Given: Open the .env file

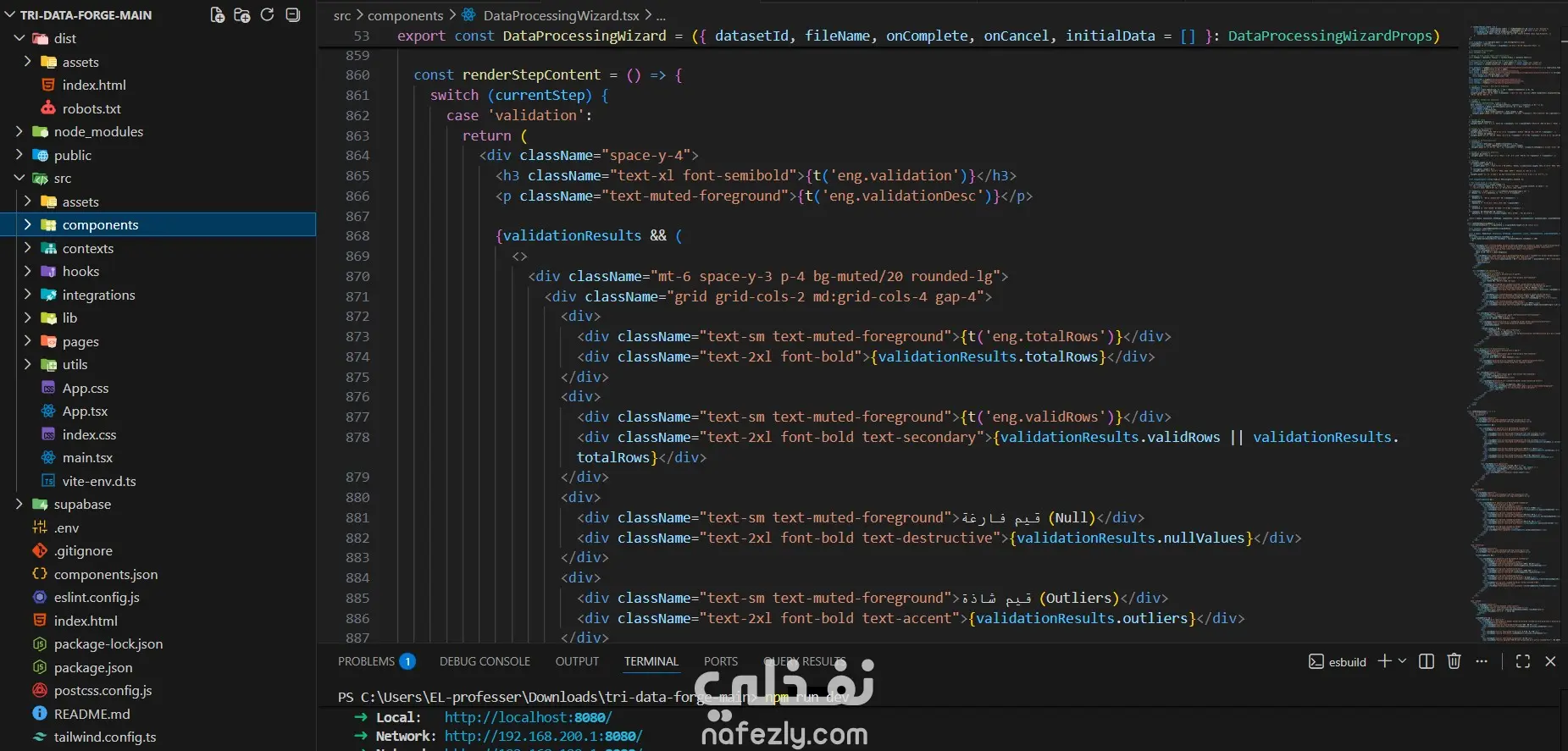Looking at the screenshot, I should [66, 527].
